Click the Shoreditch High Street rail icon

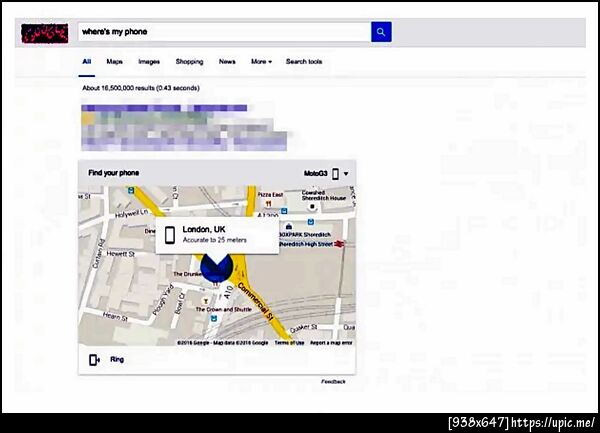339,244
